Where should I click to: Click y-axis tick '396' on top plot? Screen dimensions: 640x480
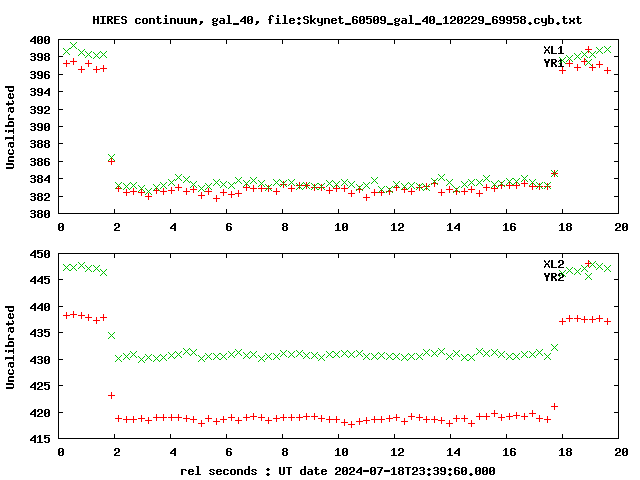[40, 75]
